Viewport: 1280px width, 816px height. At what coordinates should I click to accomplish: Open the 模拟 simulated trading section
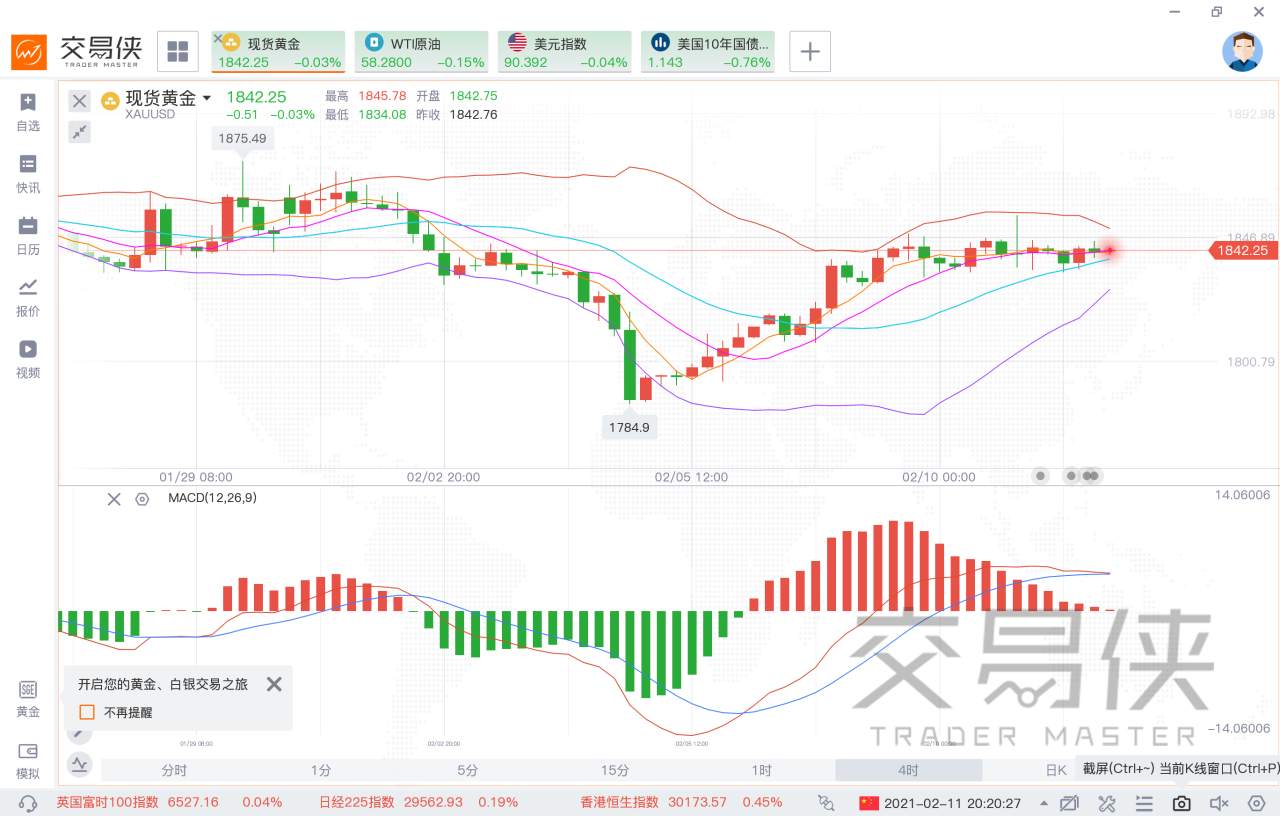pyautogui.click(x=28, y=762)
